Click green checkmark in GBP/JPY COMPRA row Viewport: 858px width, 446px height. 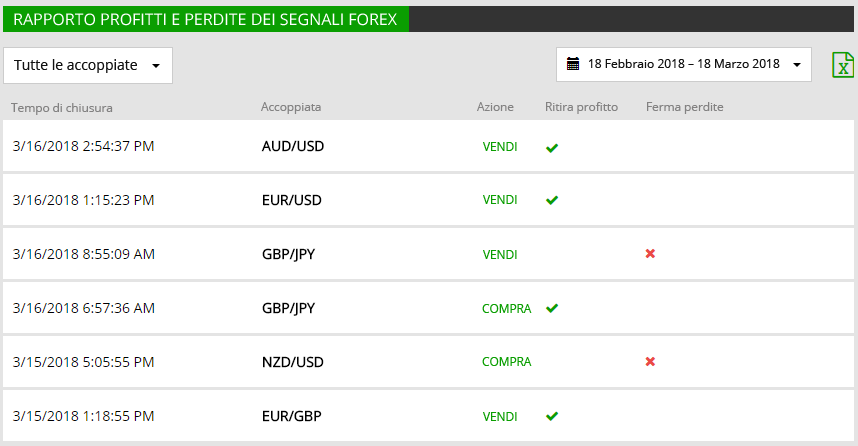pyautogui.click(x=552, y=309)
